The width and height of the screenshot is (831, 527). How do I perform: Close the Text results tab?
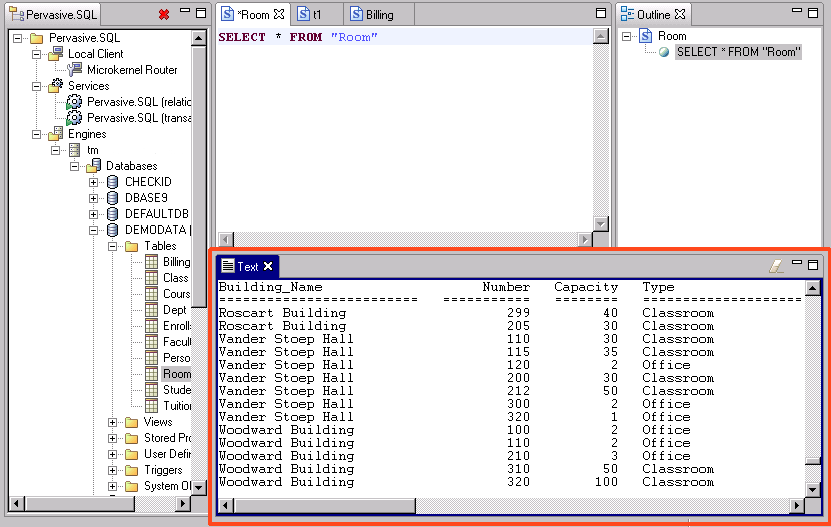click(268, 266)
